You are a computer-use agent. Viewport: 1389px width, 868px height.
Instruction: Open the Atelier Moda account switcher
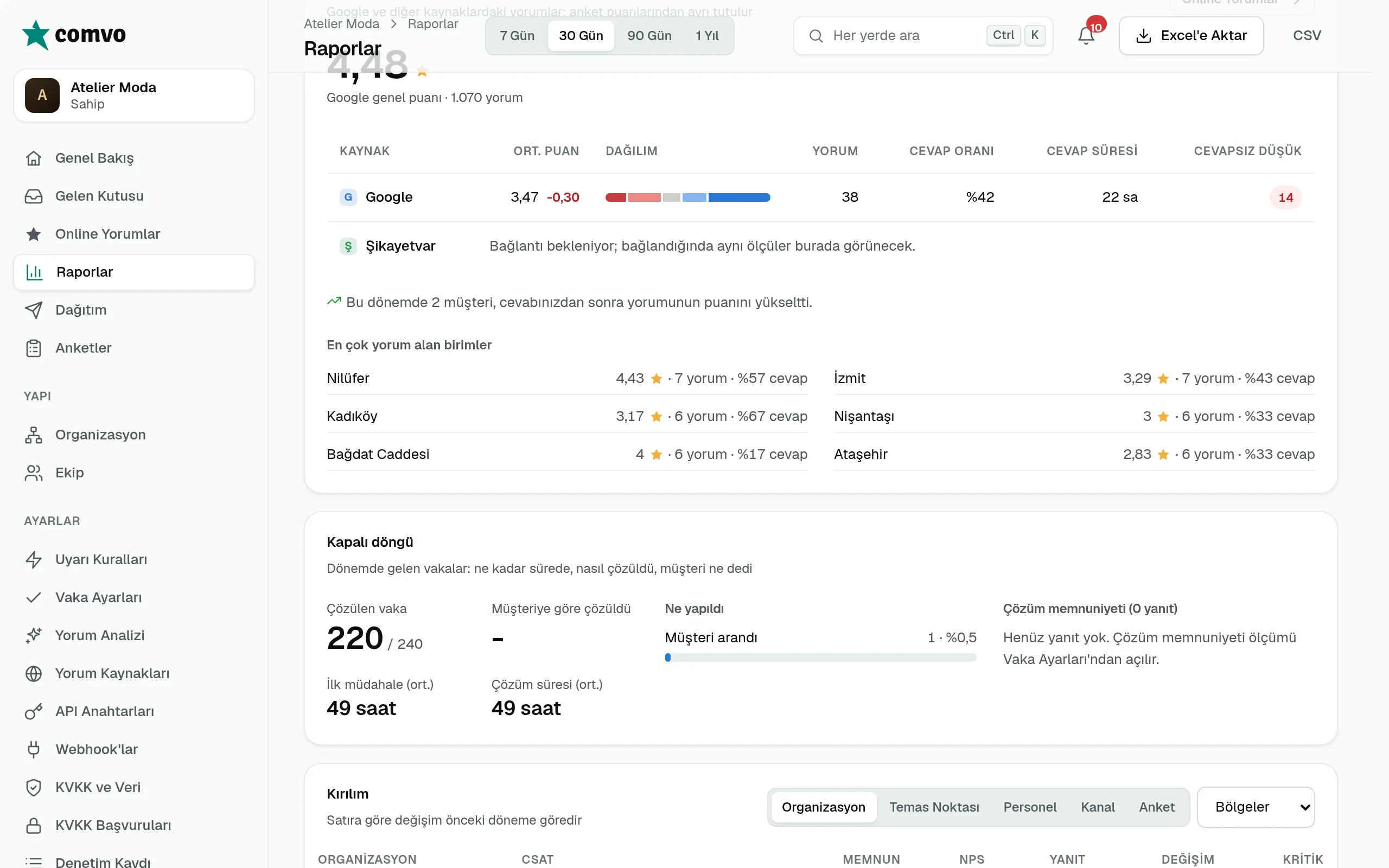coord(133,95)
